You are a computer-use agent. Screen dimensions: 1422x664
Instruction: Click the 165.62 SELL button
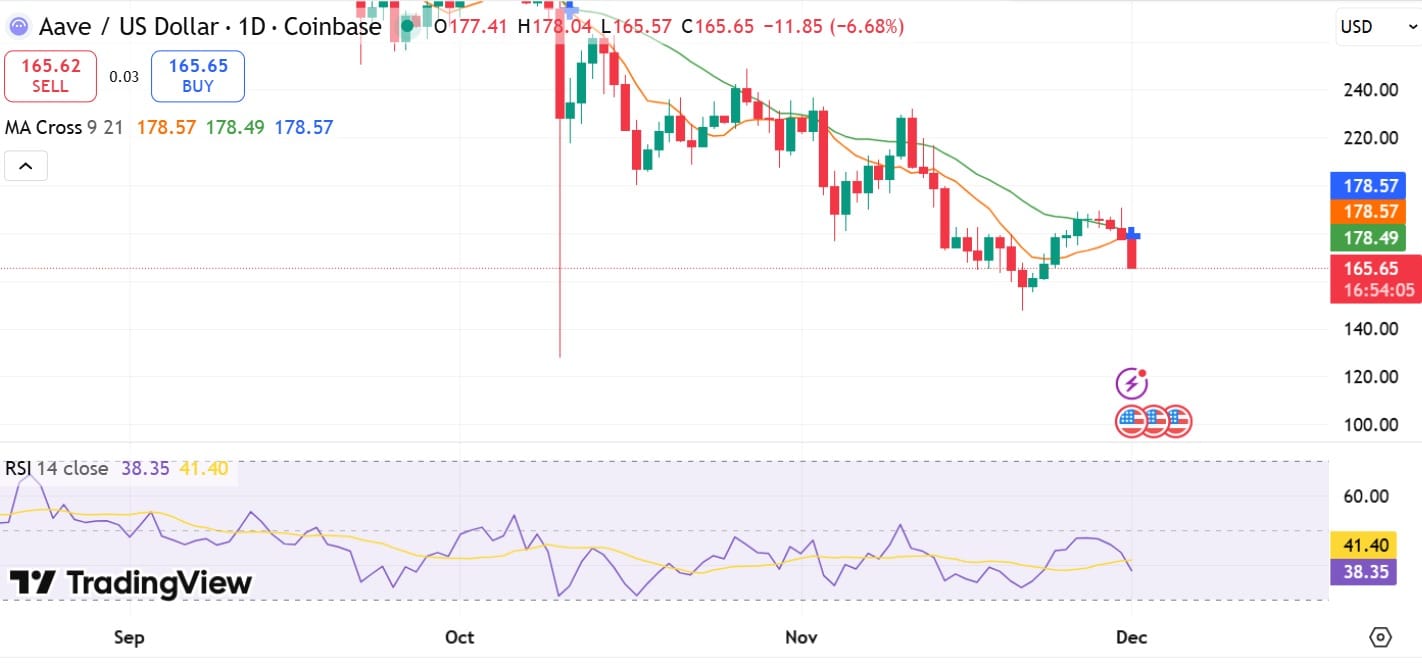pyautogui.click(x=50, y=76)
